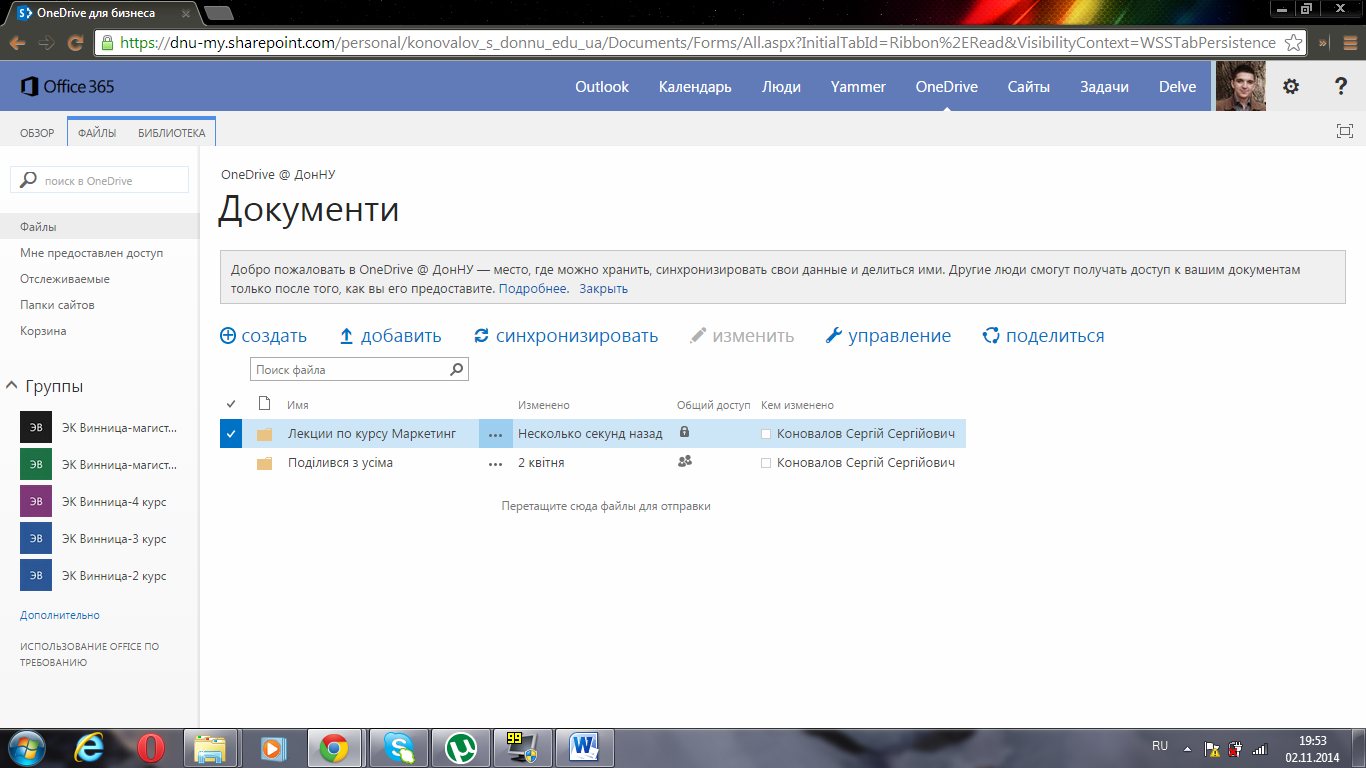Toggle focus on content icon

1345,131
